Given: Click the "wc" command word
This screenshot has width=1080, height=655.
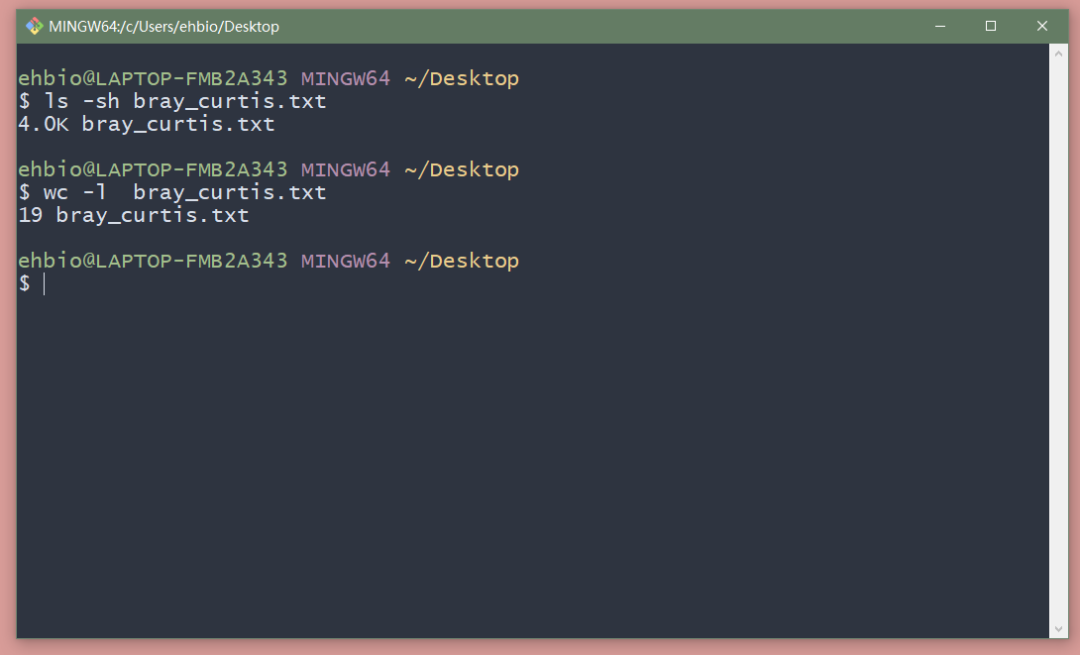Looking at the screenshot, I should 56,192.
